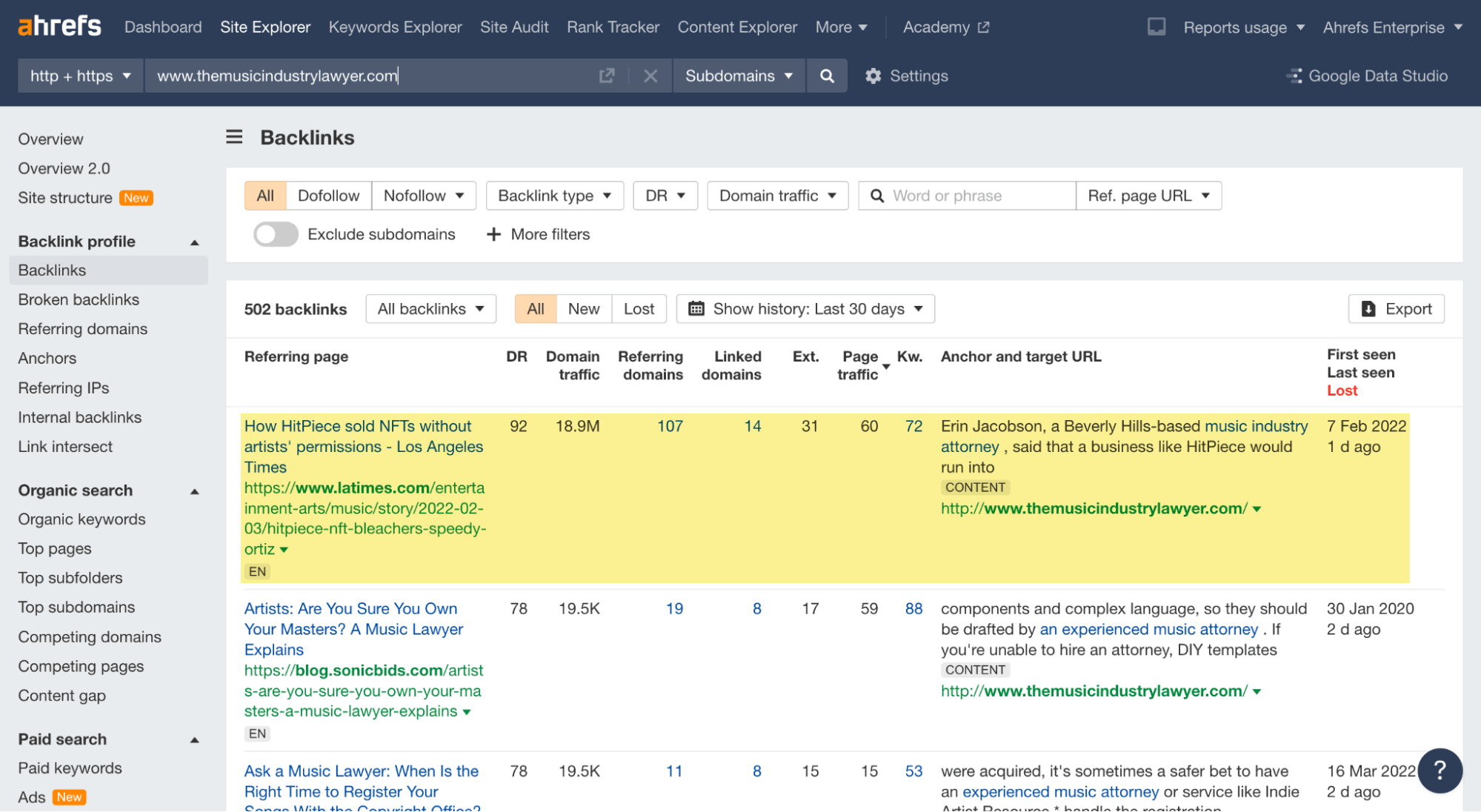Open Broken backlinks in sidebar
The width and height of the screenshot is (1481, 812).
pyautogui.click(x=79, y=299)
